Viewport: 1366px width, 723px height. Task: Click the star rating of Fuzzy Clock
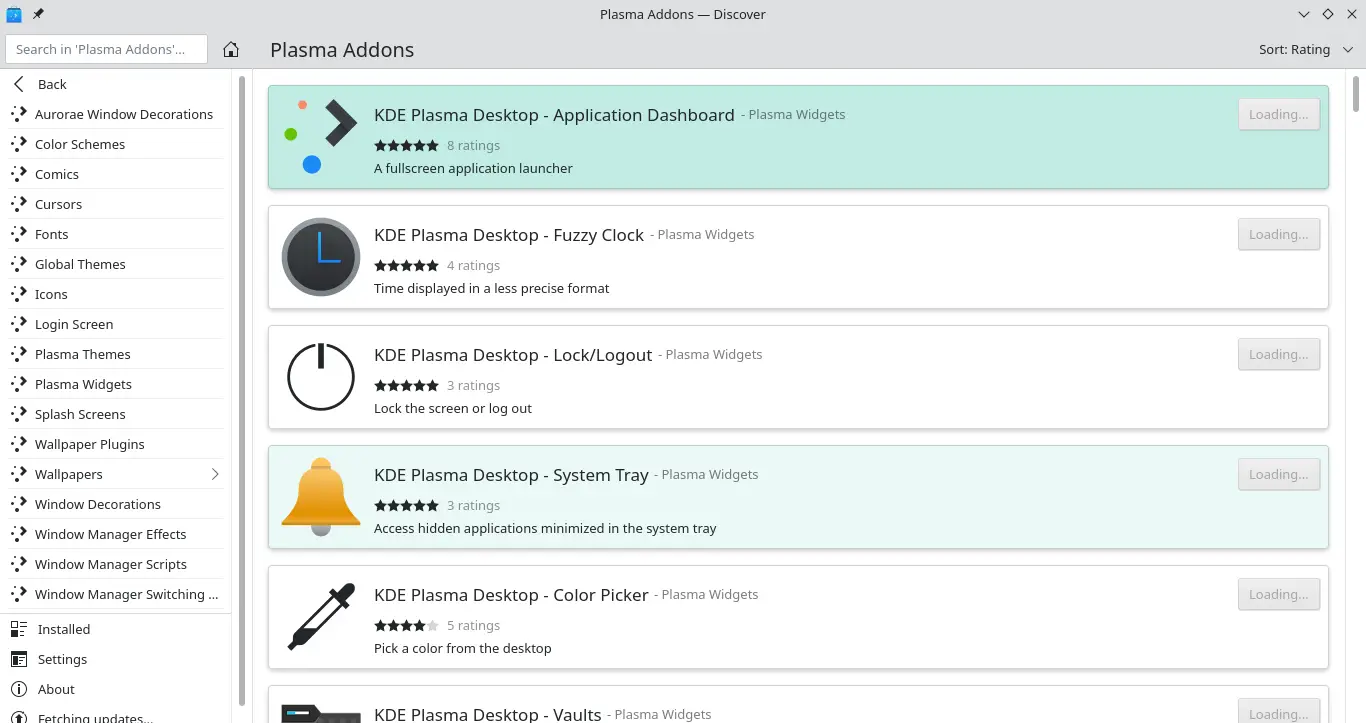pos(406,266)
